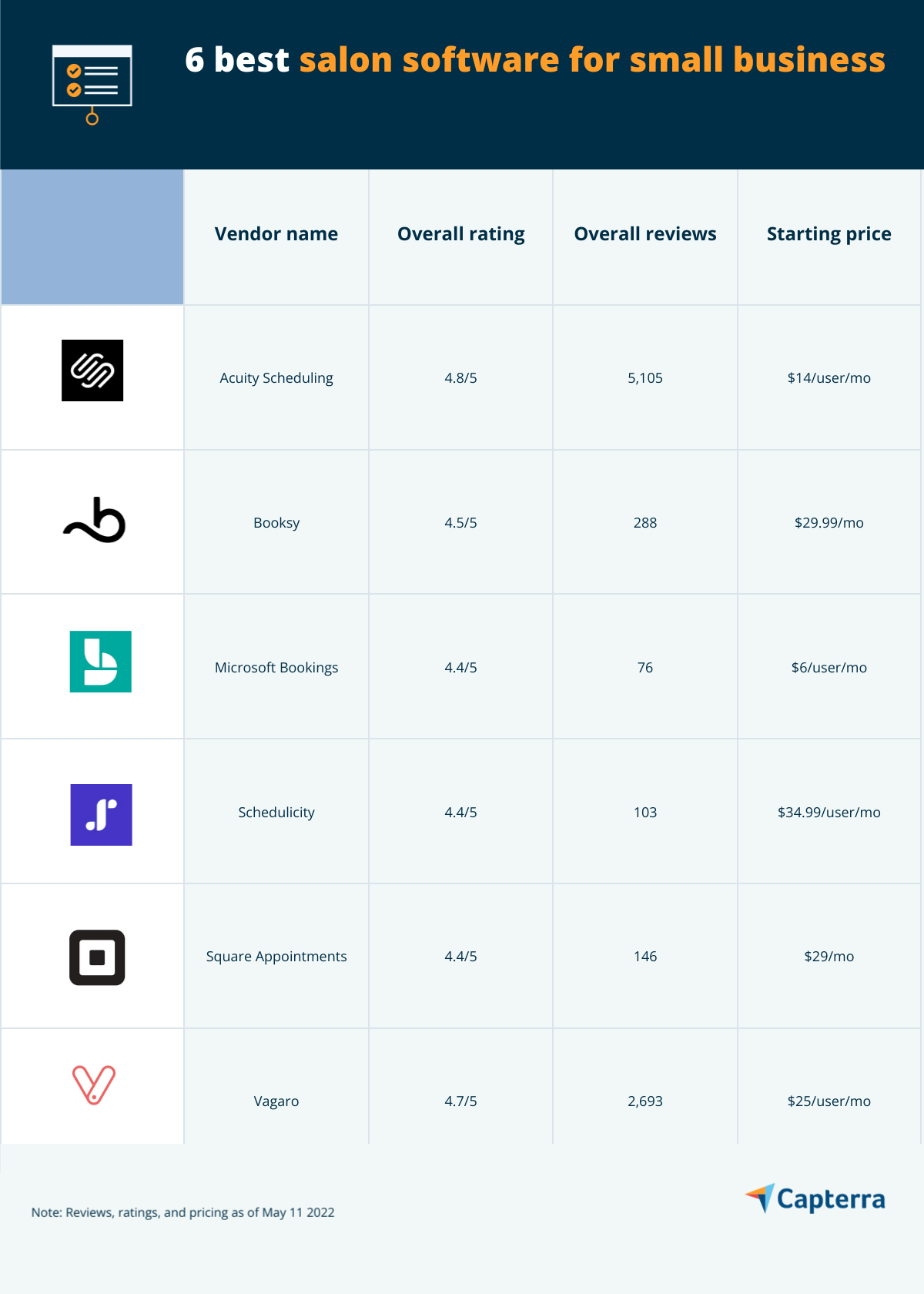Select the Square Appointments name cell
Image resolution: width=924 pixels, height=1294 pixels.
276,956
